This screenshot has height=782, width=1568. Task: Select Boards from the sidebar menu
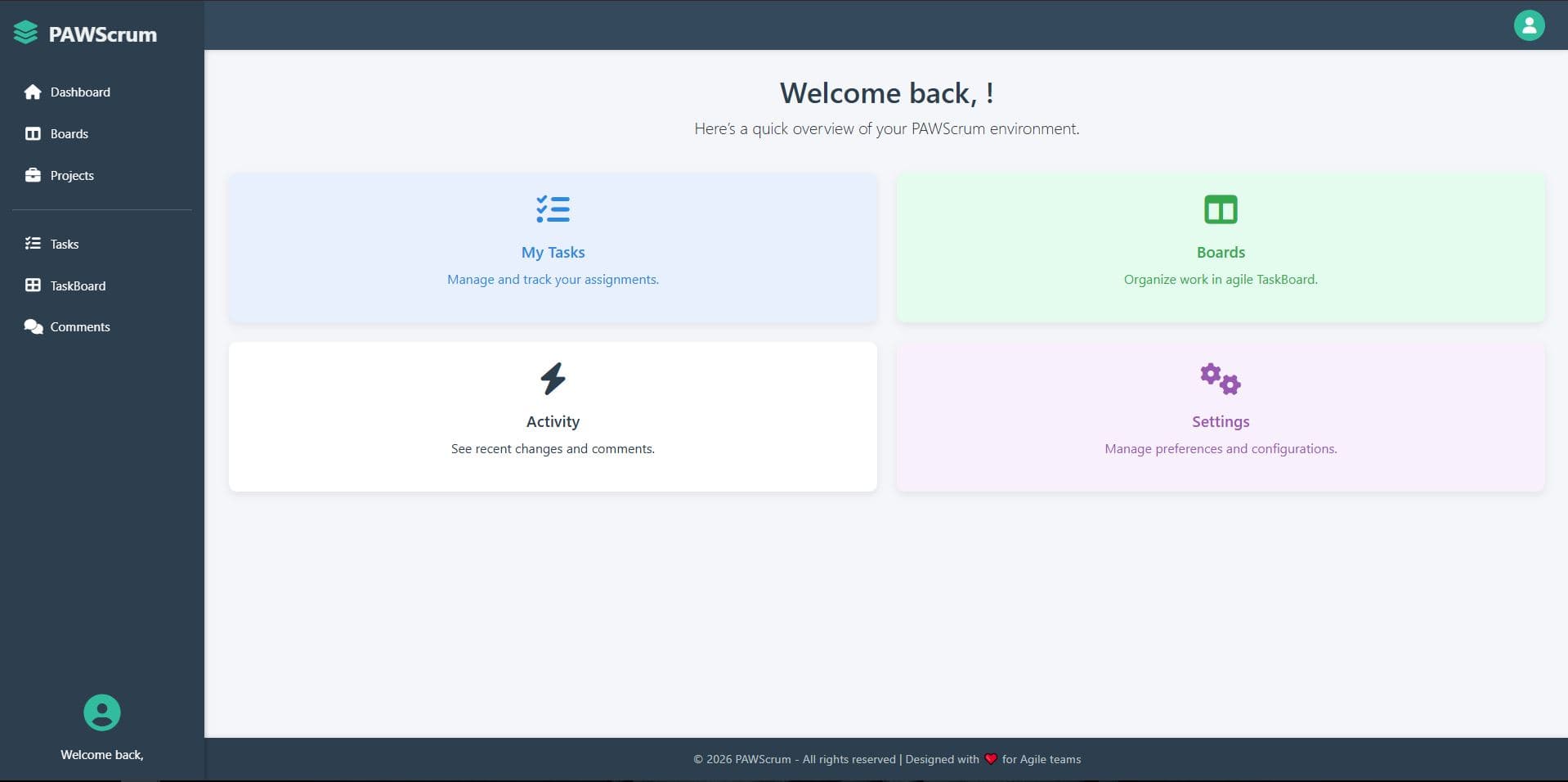[69, 133]
